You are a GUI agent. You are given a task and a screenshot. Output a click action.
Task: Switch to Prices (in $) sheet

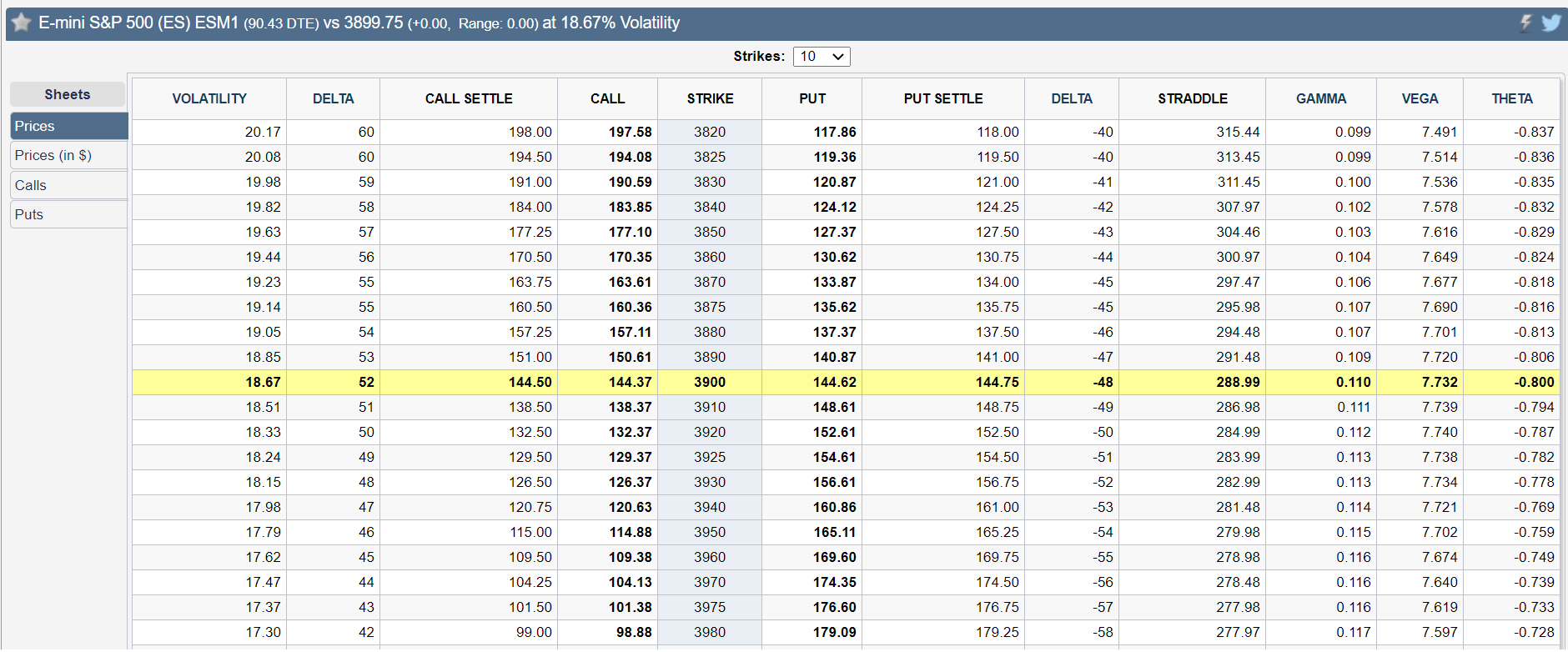coord(69,155)
